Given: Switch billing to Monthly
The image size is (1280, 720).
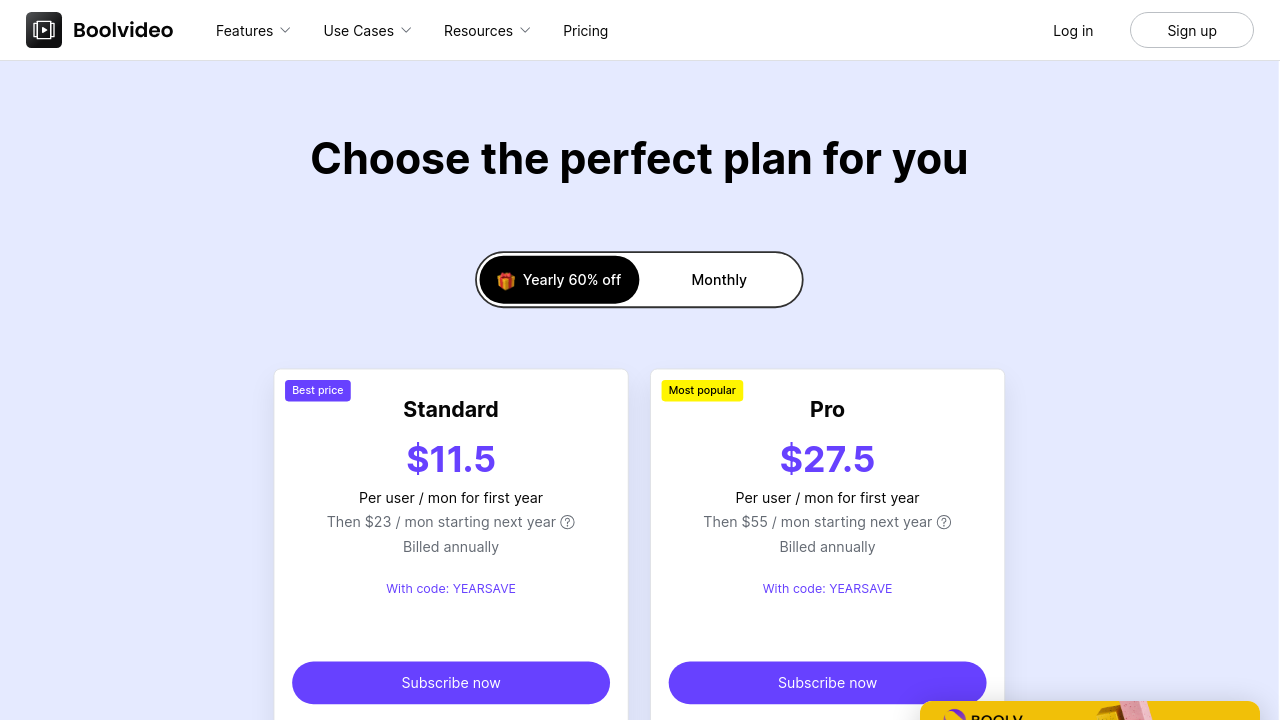Looking at the screenshot, I should 719,280.
